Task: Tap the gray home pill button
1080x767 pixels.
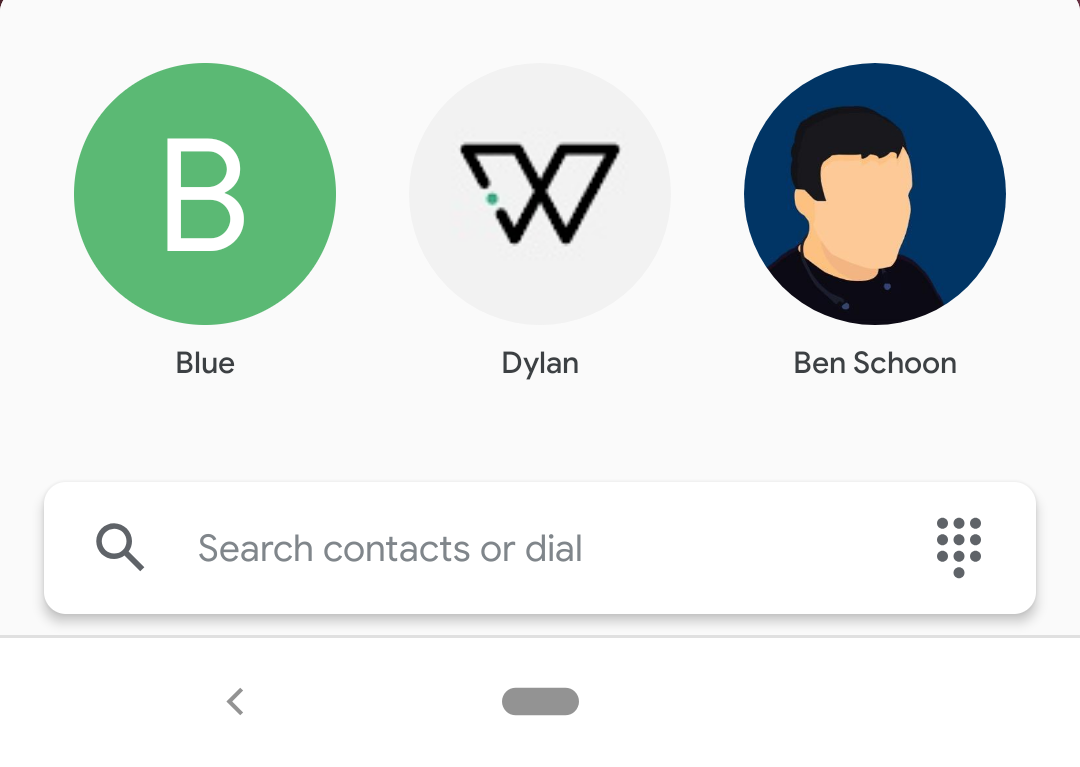Action: pyautogui.click(x=540, y=702)
